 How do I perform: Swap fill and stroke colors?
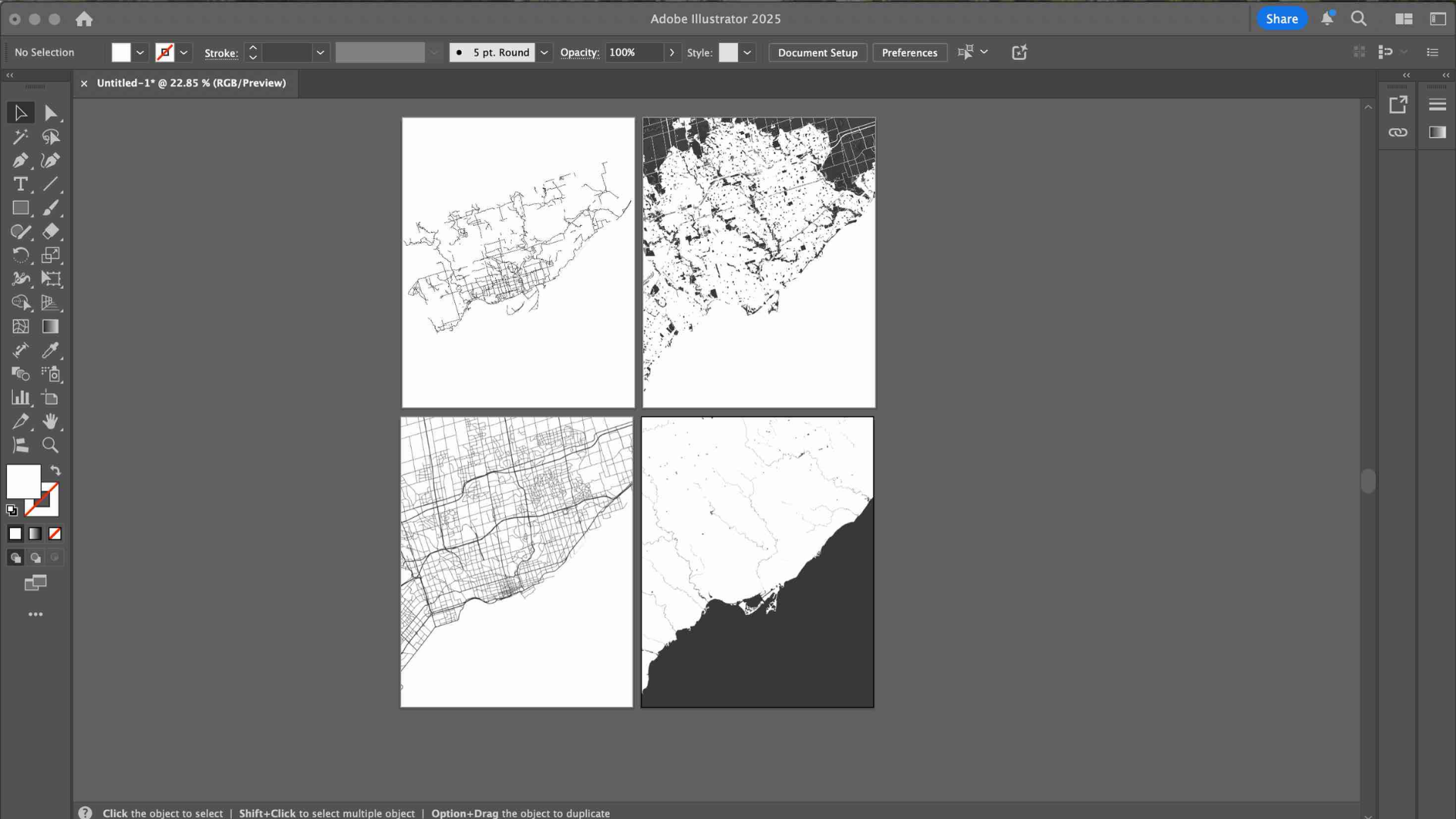pyautogui.click(x=55, y=470)
